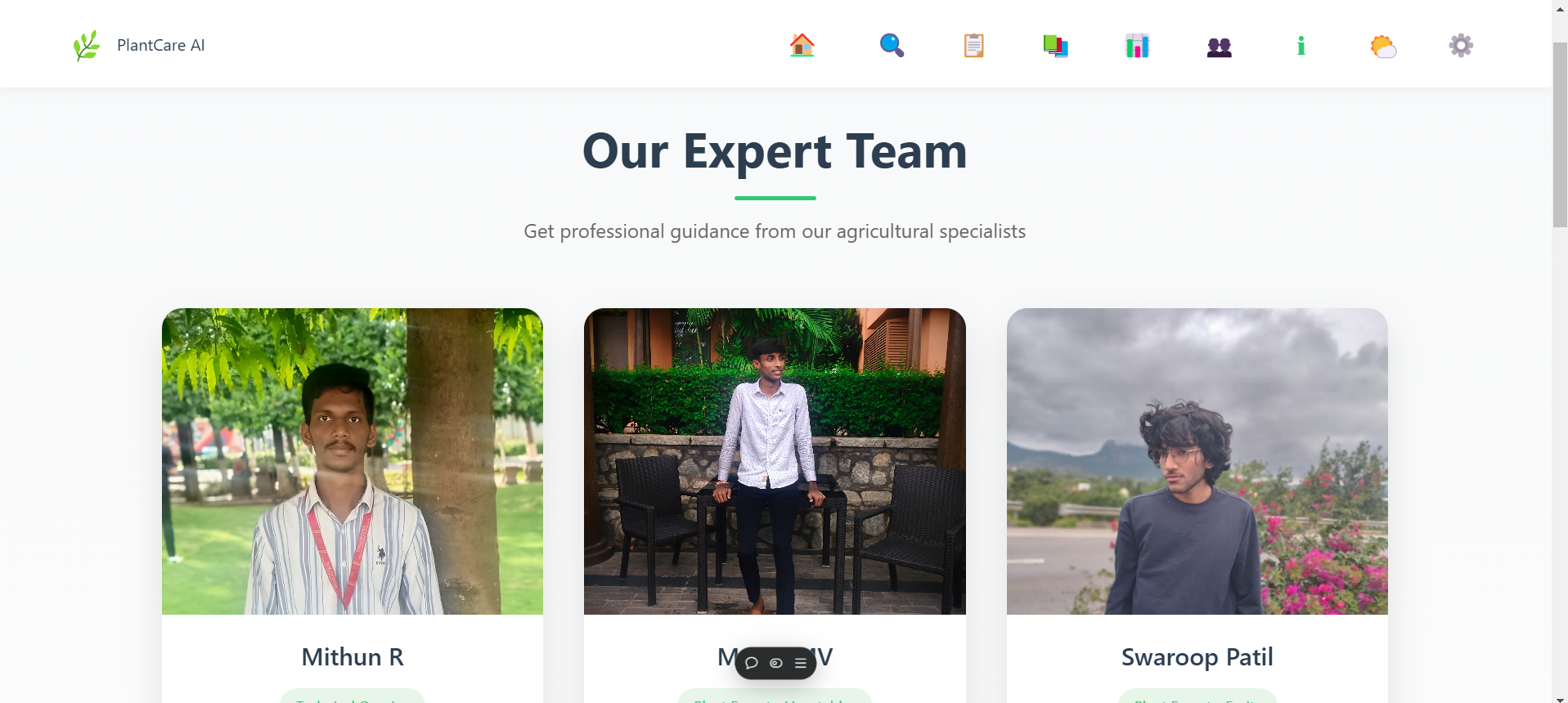The image size is (1568, 703).
Task: Open the settings gear icon
Action: [1461, 45]
